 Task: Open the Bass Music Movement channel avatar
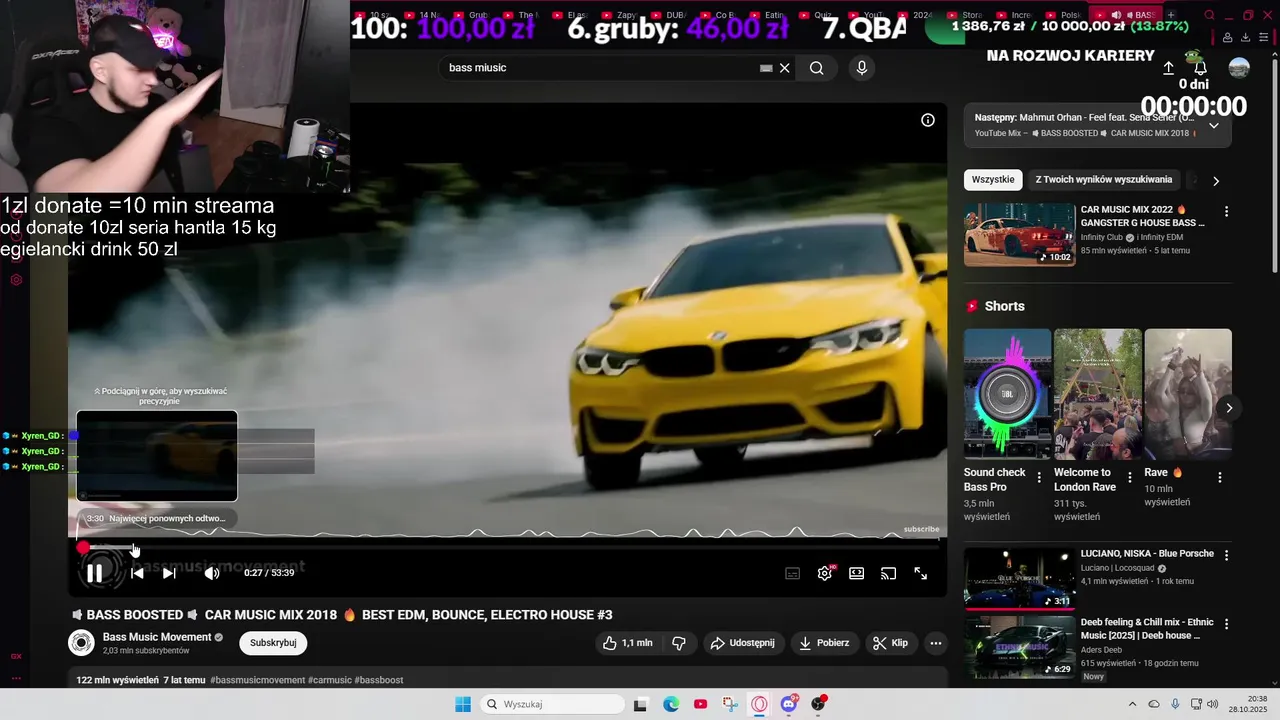[81, 643]
